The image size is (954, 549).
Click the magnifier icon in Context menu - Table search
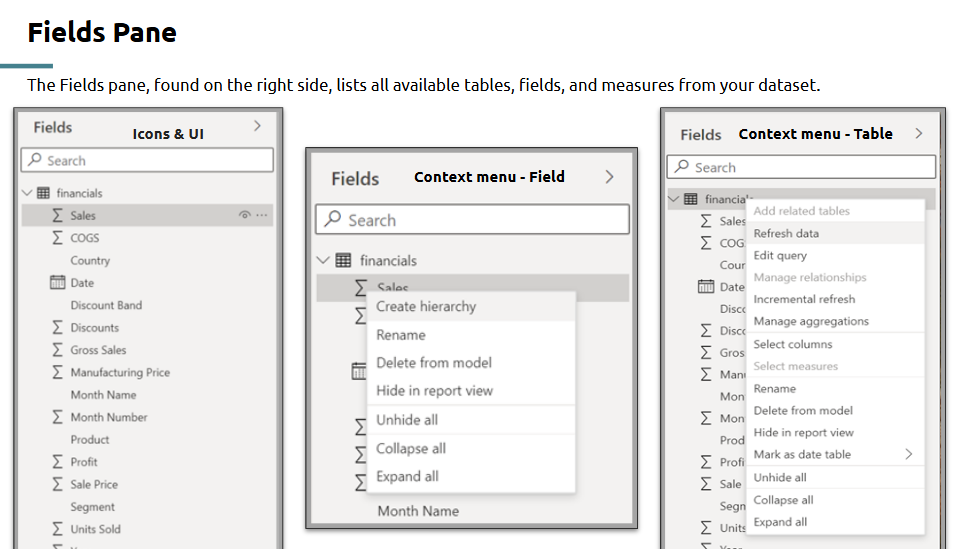682,166
